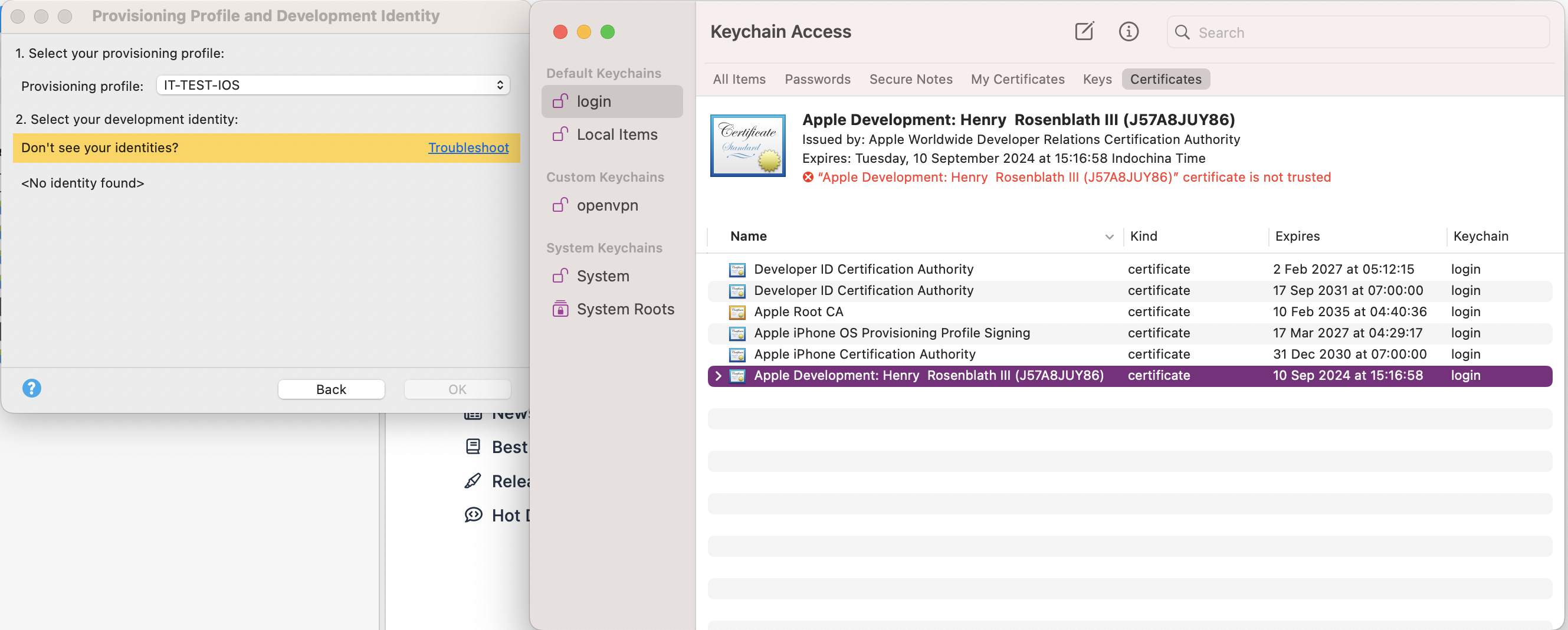Image resolution: width=1568 pixels, height=630 pixels.
Task: Switch to the My Certificates tab
Action: tap(1017, 79)
